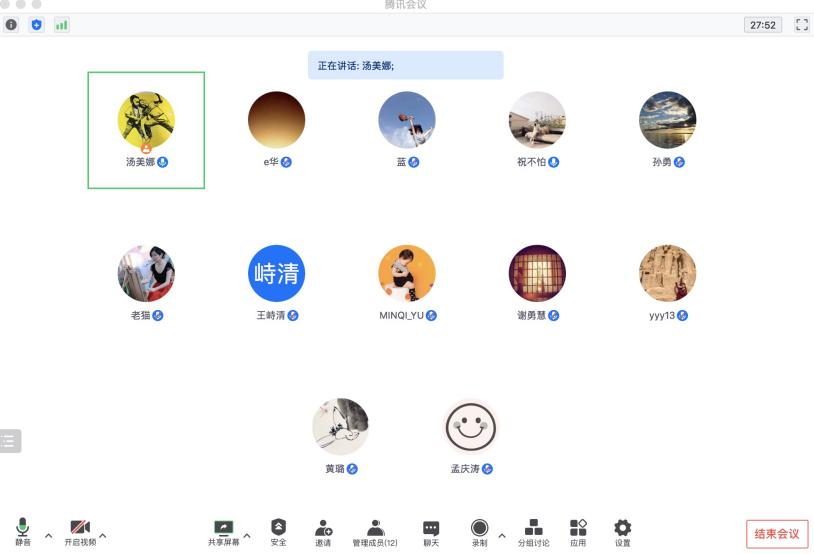Open 分组讨论 breakout rooms
The height and width of the screenshot is (554, 814).
pos(533,531)
